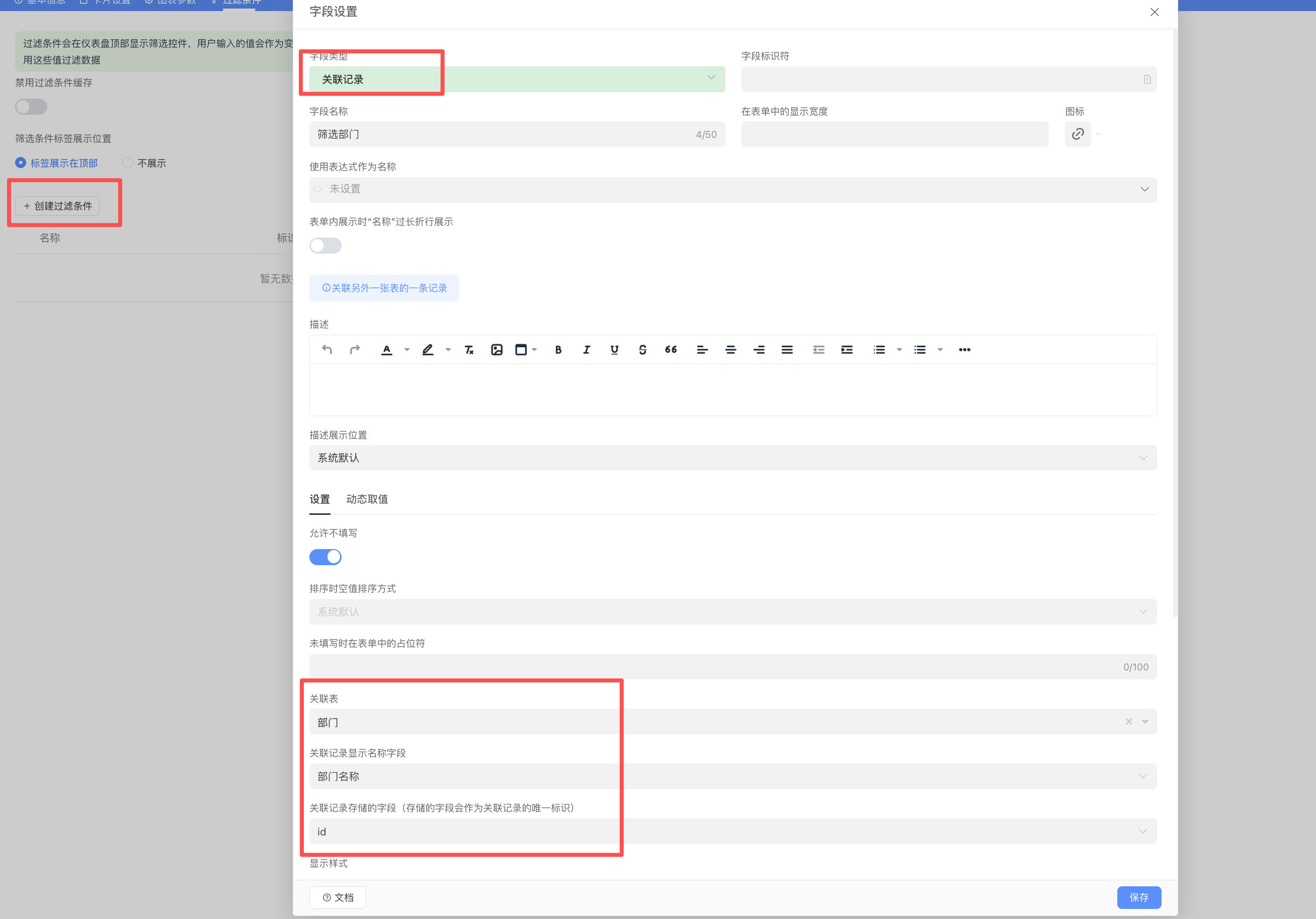The height and width of the screenshot is (919, 1316).
Task: Click the insert image icon
Action: [497, 349]
